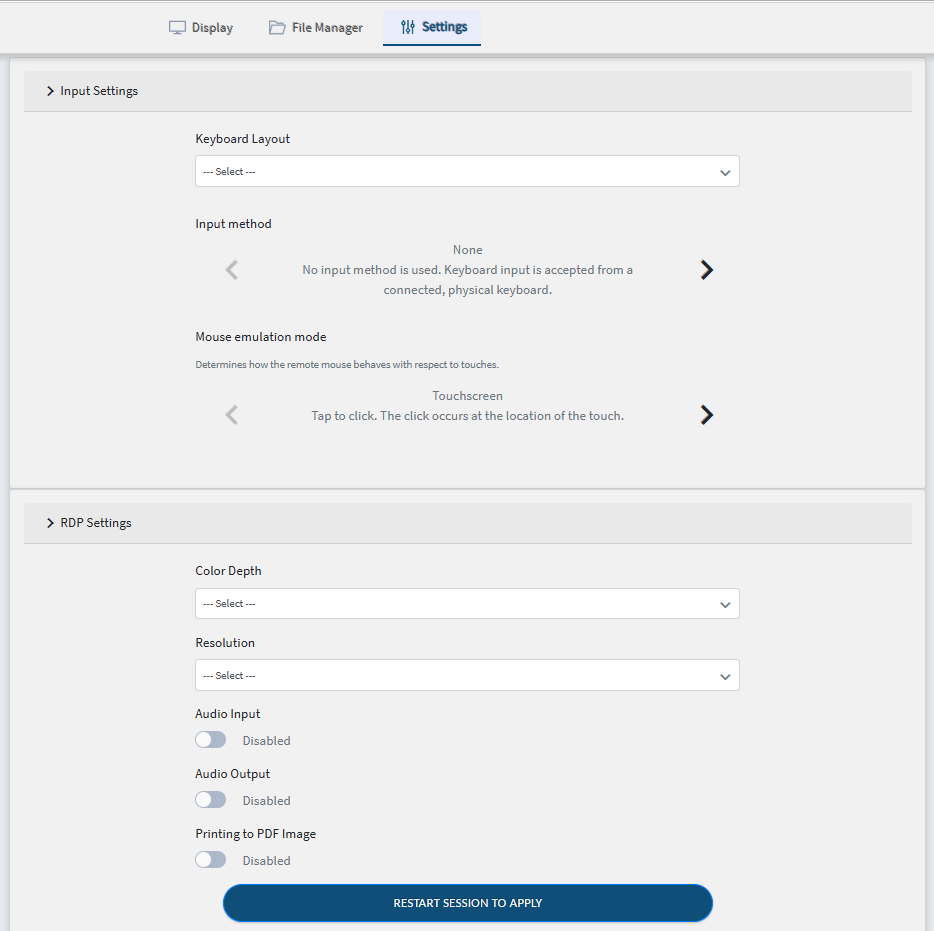
Task: Switch to the Display tab
Action: tap(201, 28)
